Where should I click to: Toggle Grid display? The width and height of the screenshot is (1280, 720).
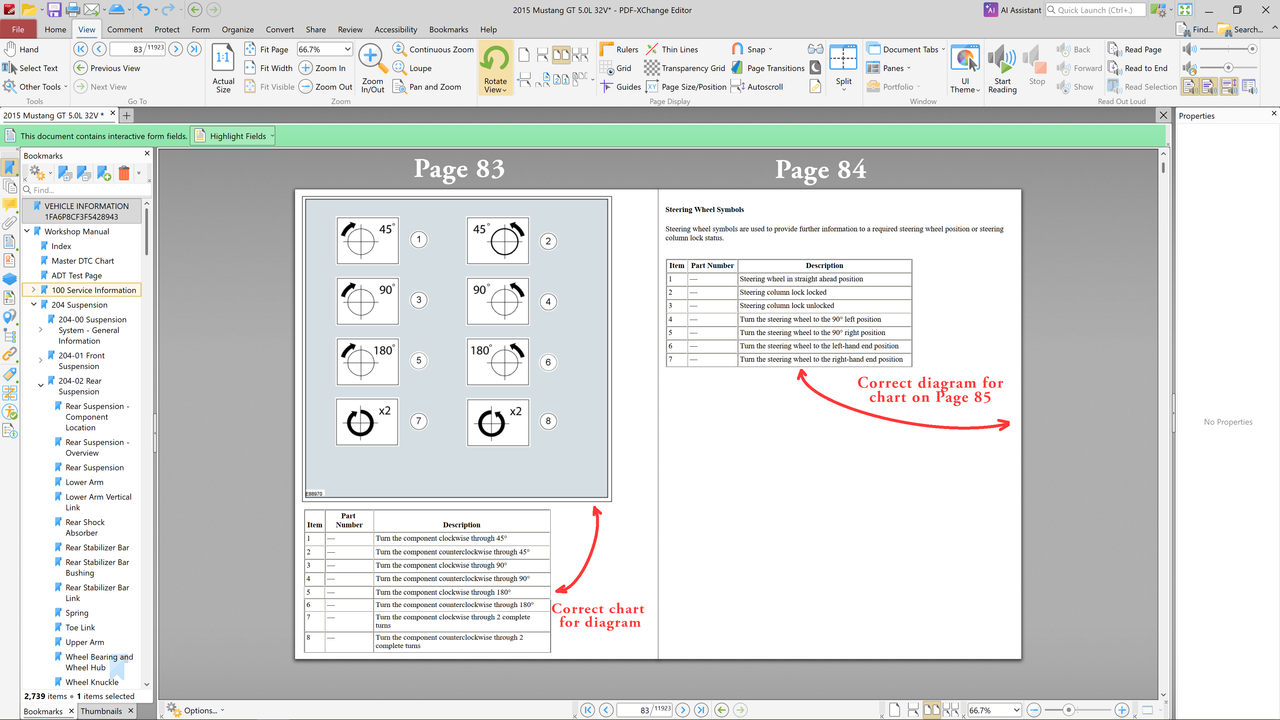(616, 68)
